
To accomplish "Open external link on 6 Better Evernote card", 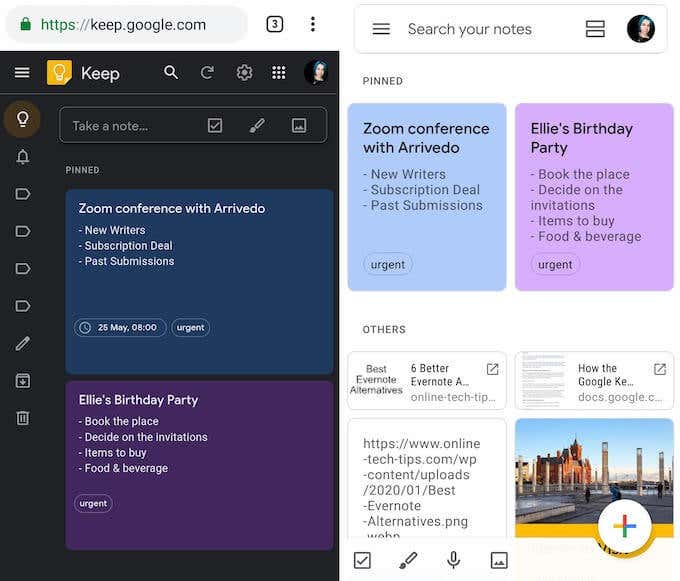I will 492,369.
